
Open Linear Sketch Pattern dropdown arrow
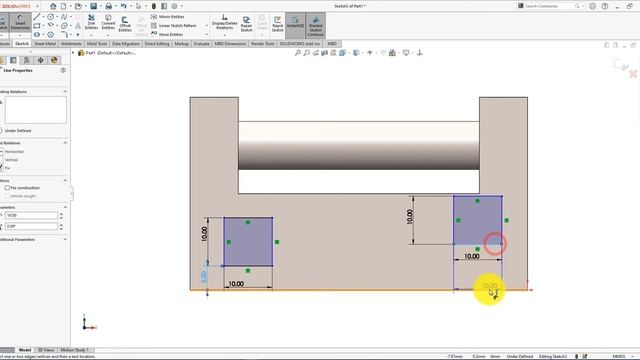207,26
